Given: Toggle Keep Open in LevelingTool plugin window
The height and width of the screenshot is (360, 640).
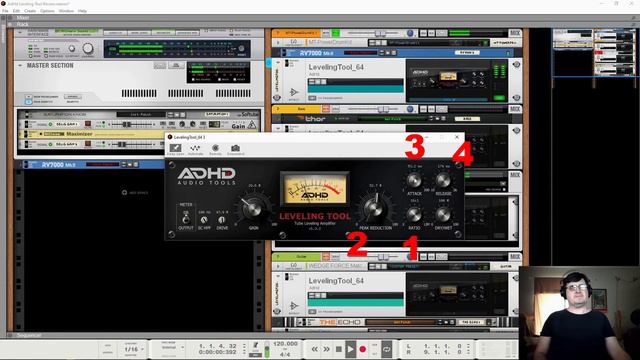Looking at the screenshot, I should click(x=176, y=149).
